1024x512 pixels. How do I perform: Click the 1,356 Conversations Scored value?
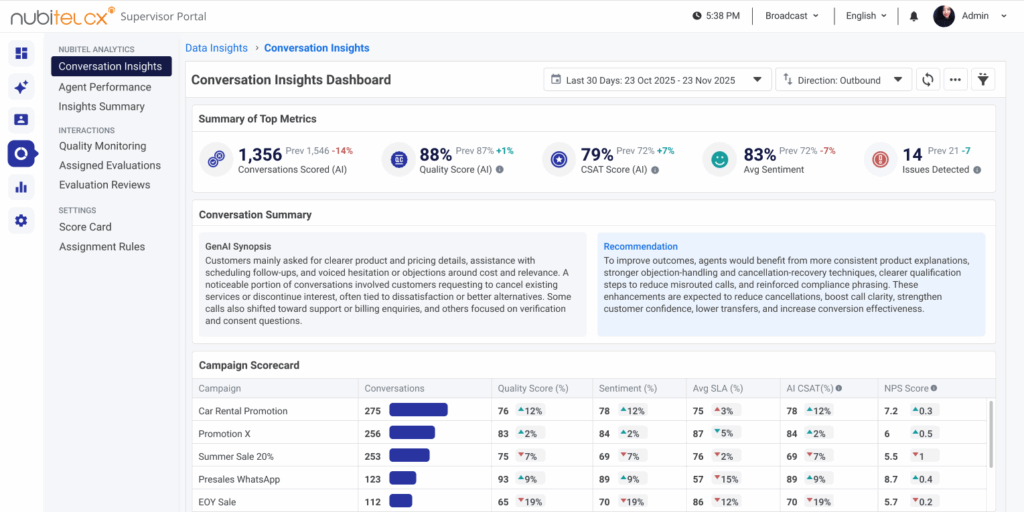(x=260, y=154)
